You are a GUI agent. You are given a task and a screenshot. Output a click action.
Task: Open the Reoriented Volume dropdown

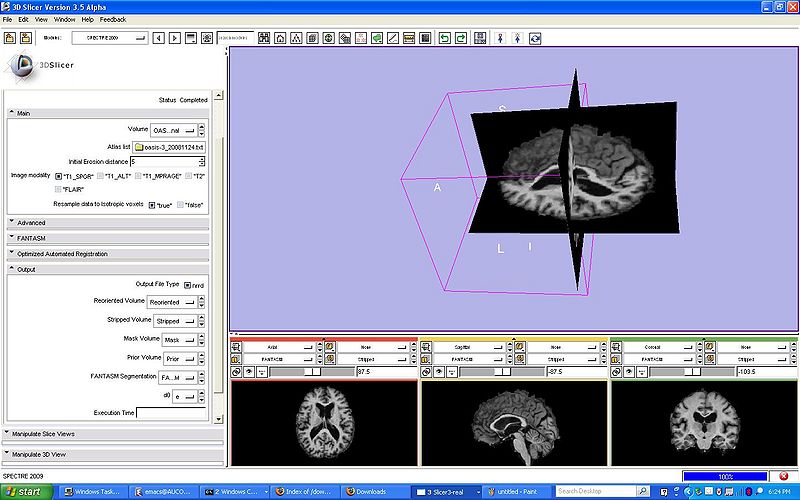(172, 302)
